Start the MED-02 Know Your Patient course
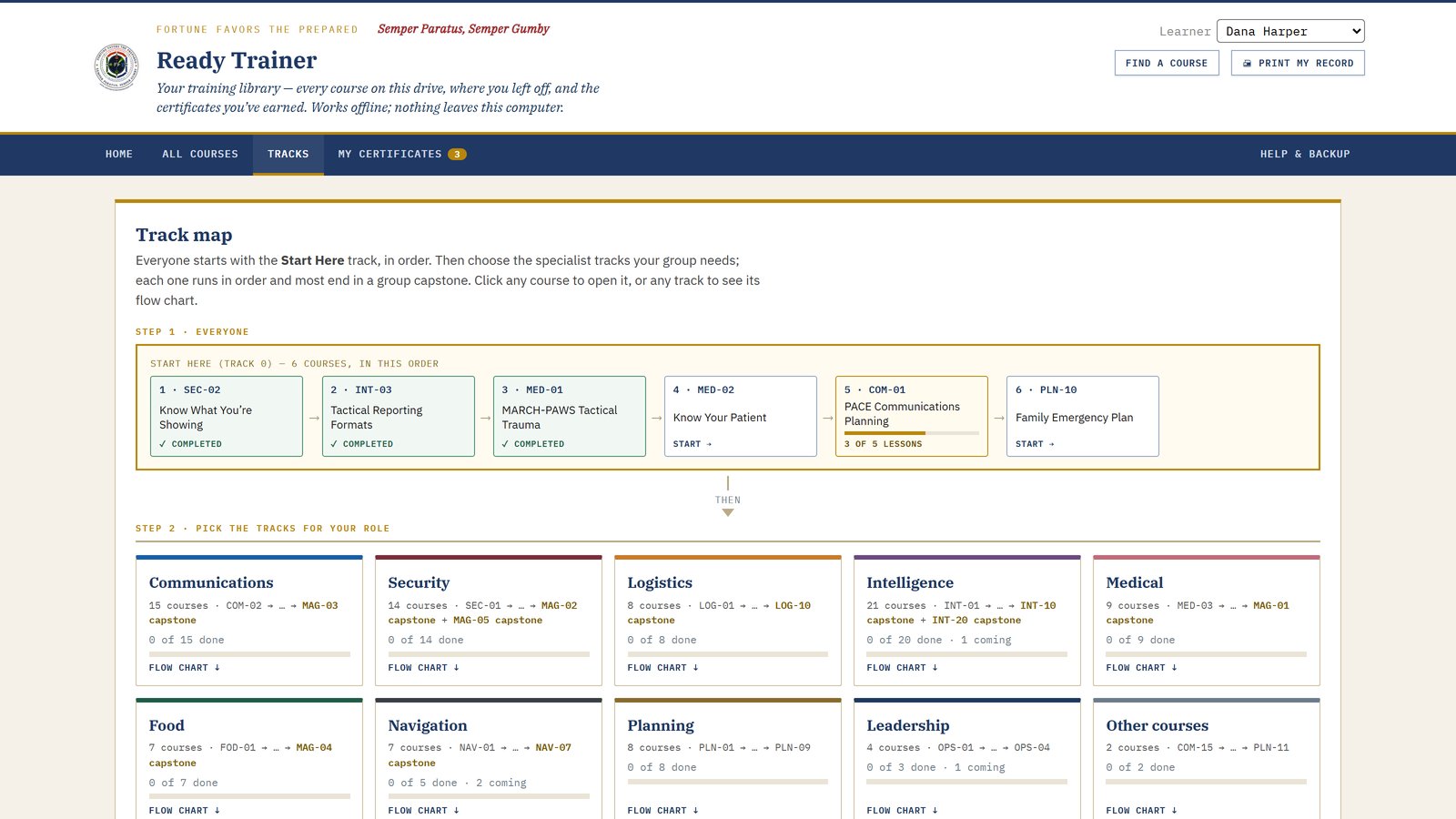This screenshot has width=1456, height=819. point(741,416)
